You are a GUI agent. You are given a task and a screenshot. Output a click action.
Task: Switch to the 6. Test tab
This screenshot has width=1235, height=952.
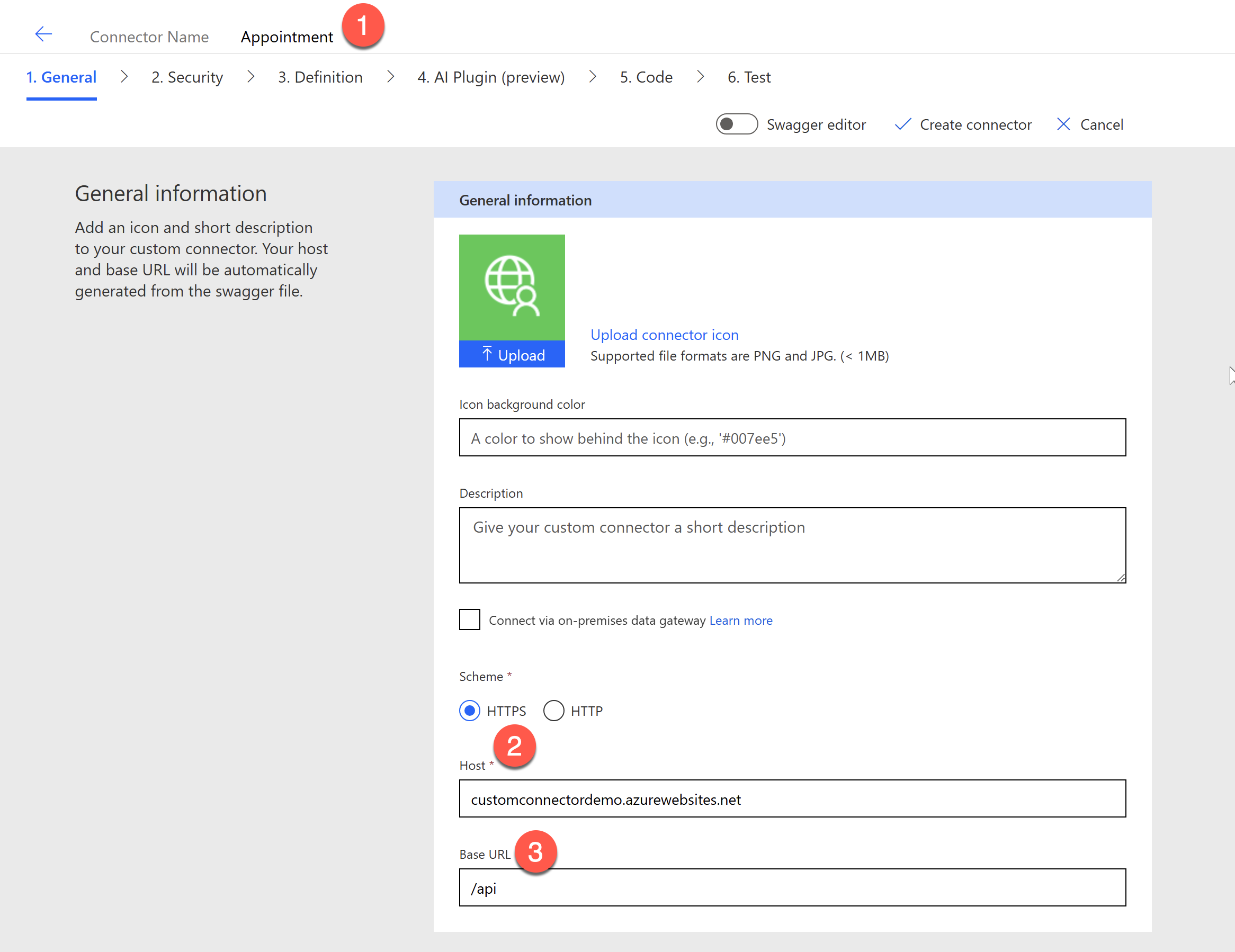coord(749,77)
